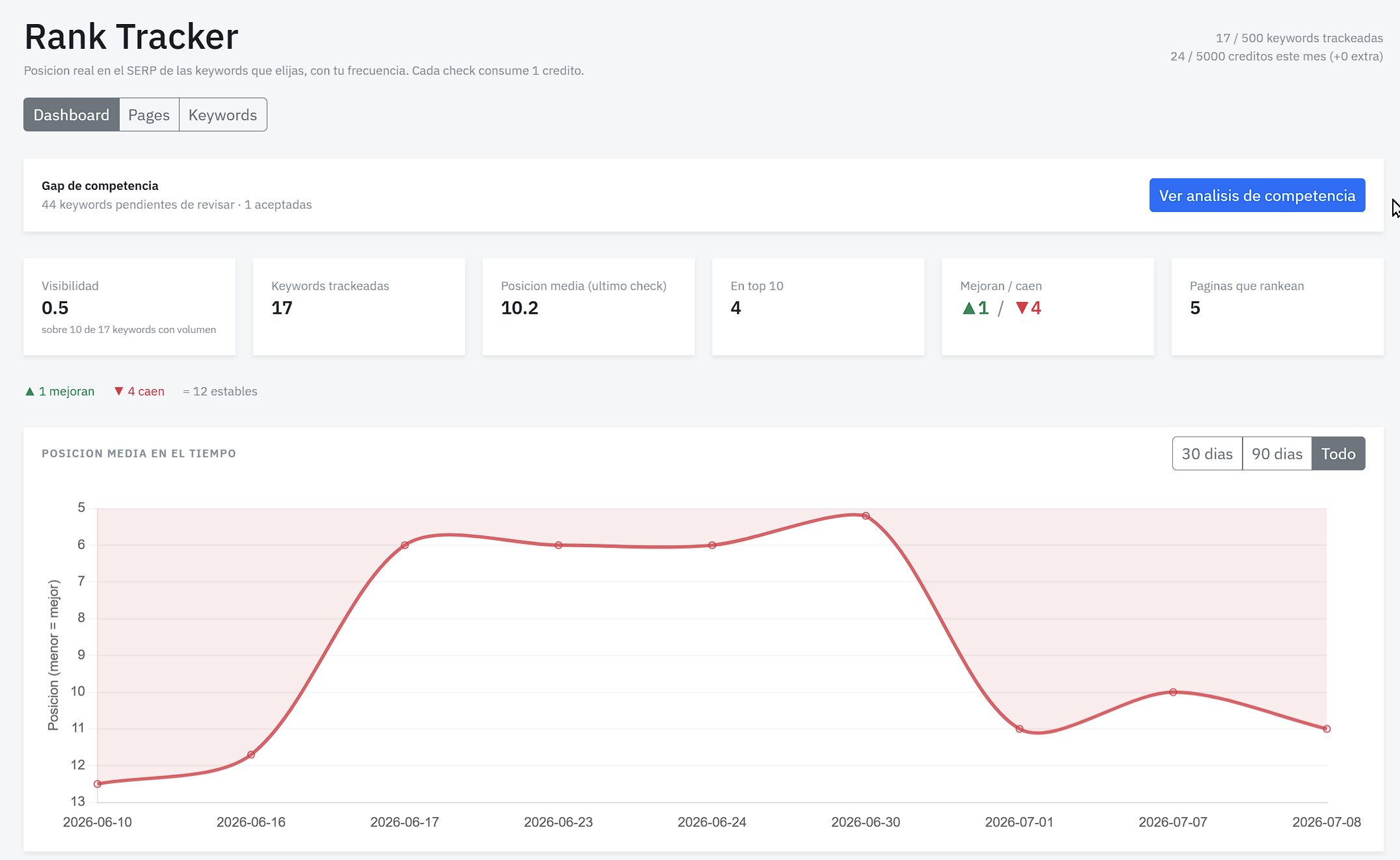Click the 'Posicion media (ultimo check)' label

point(584,286)
